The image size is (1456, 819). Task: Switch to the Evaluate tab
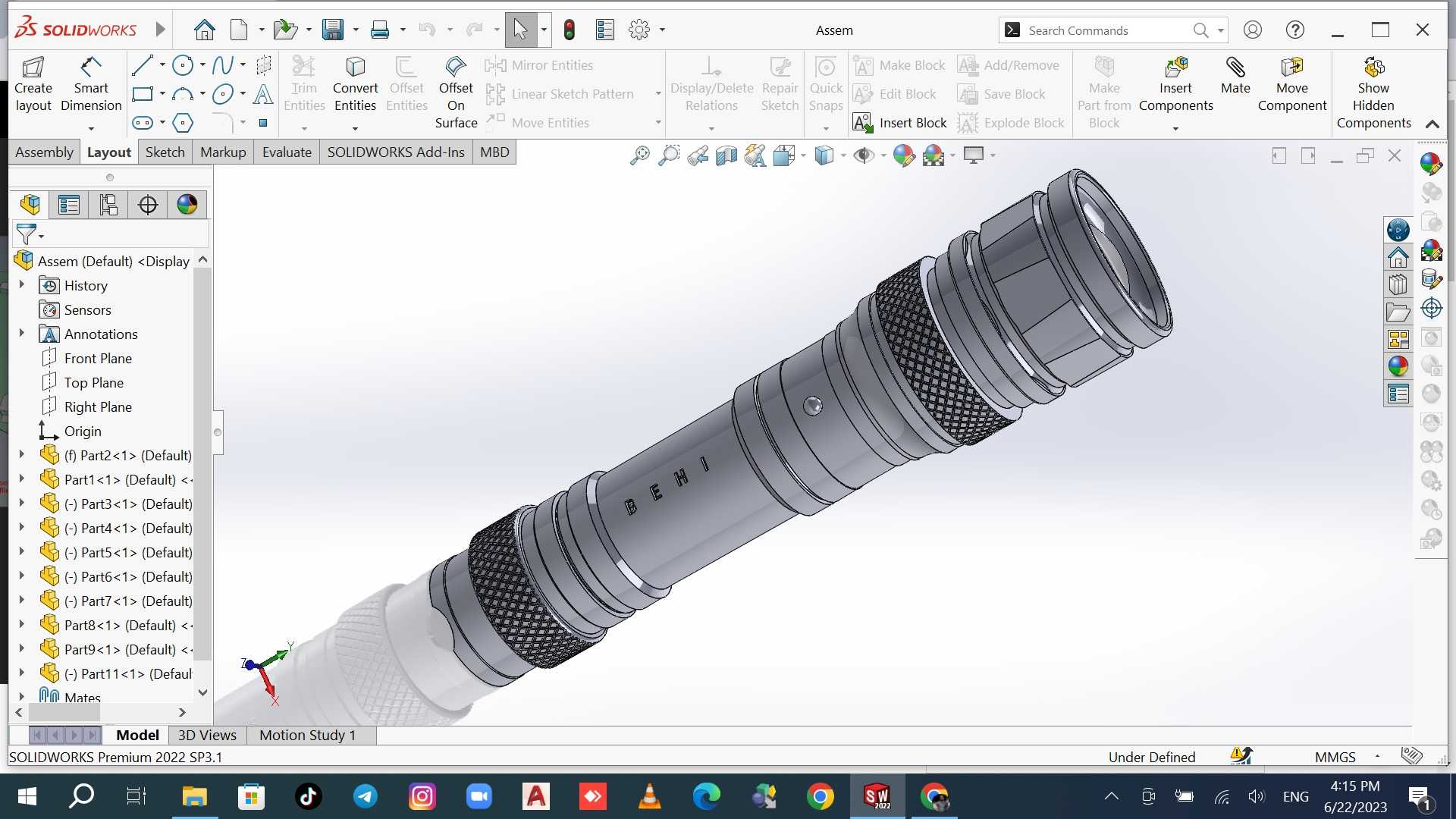tap(287, 152)
